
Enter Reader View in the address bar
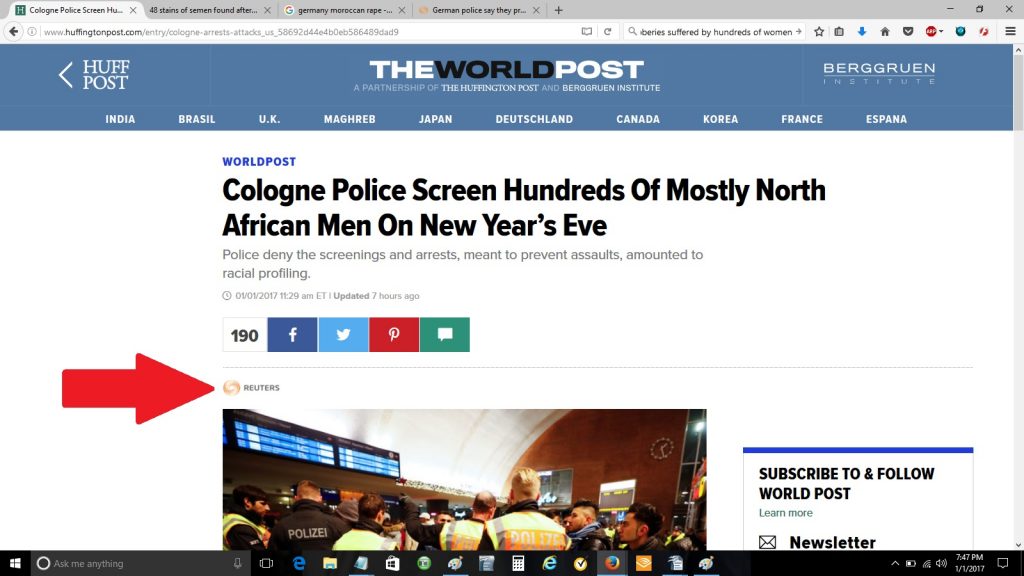586,31
